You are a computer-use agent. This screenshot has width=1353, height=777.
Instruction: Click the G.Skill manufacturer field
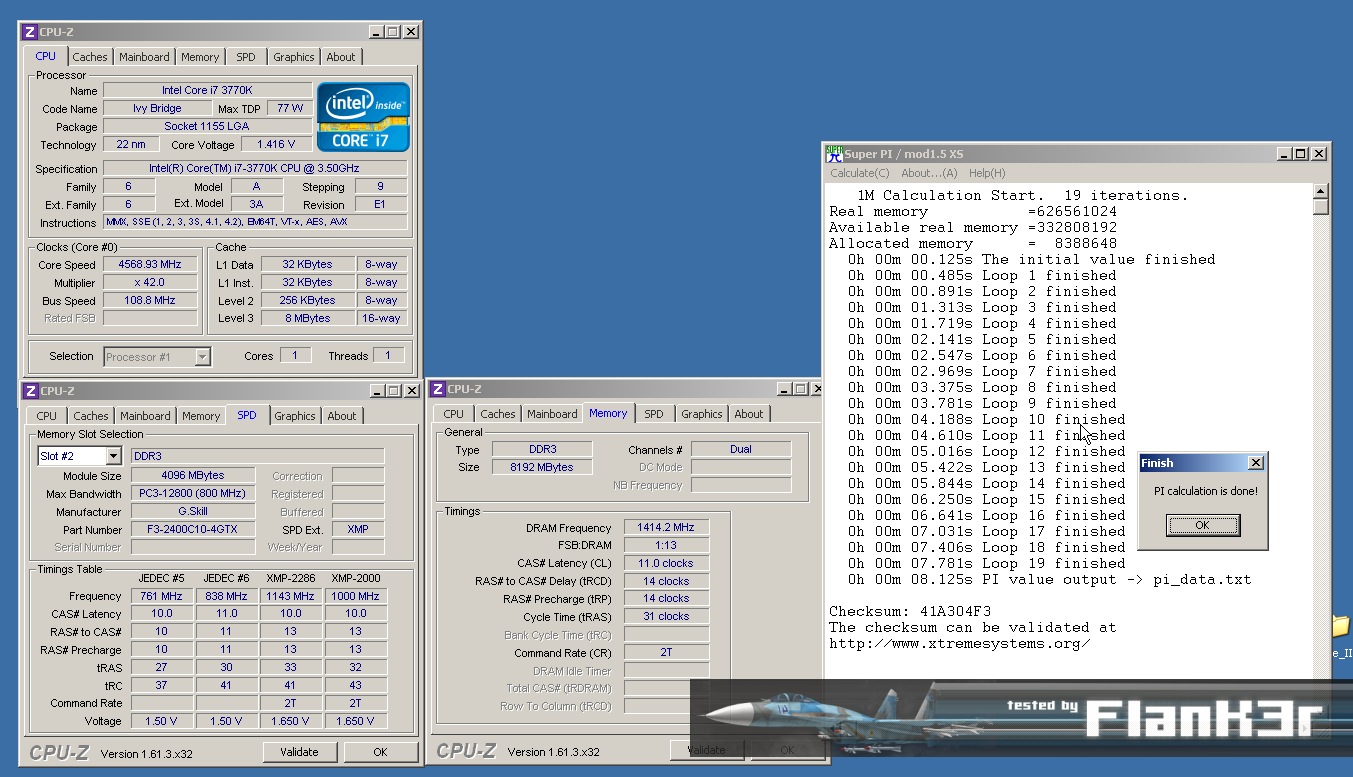coord(192,512)
